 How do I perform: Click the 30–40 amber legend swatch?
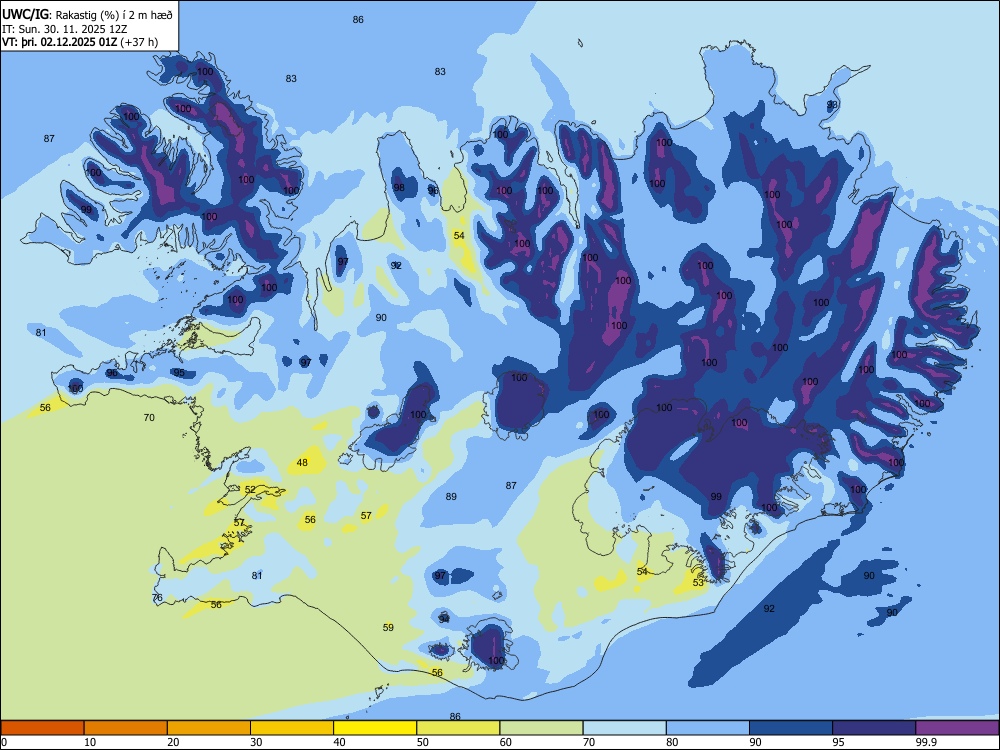point(292,728)
